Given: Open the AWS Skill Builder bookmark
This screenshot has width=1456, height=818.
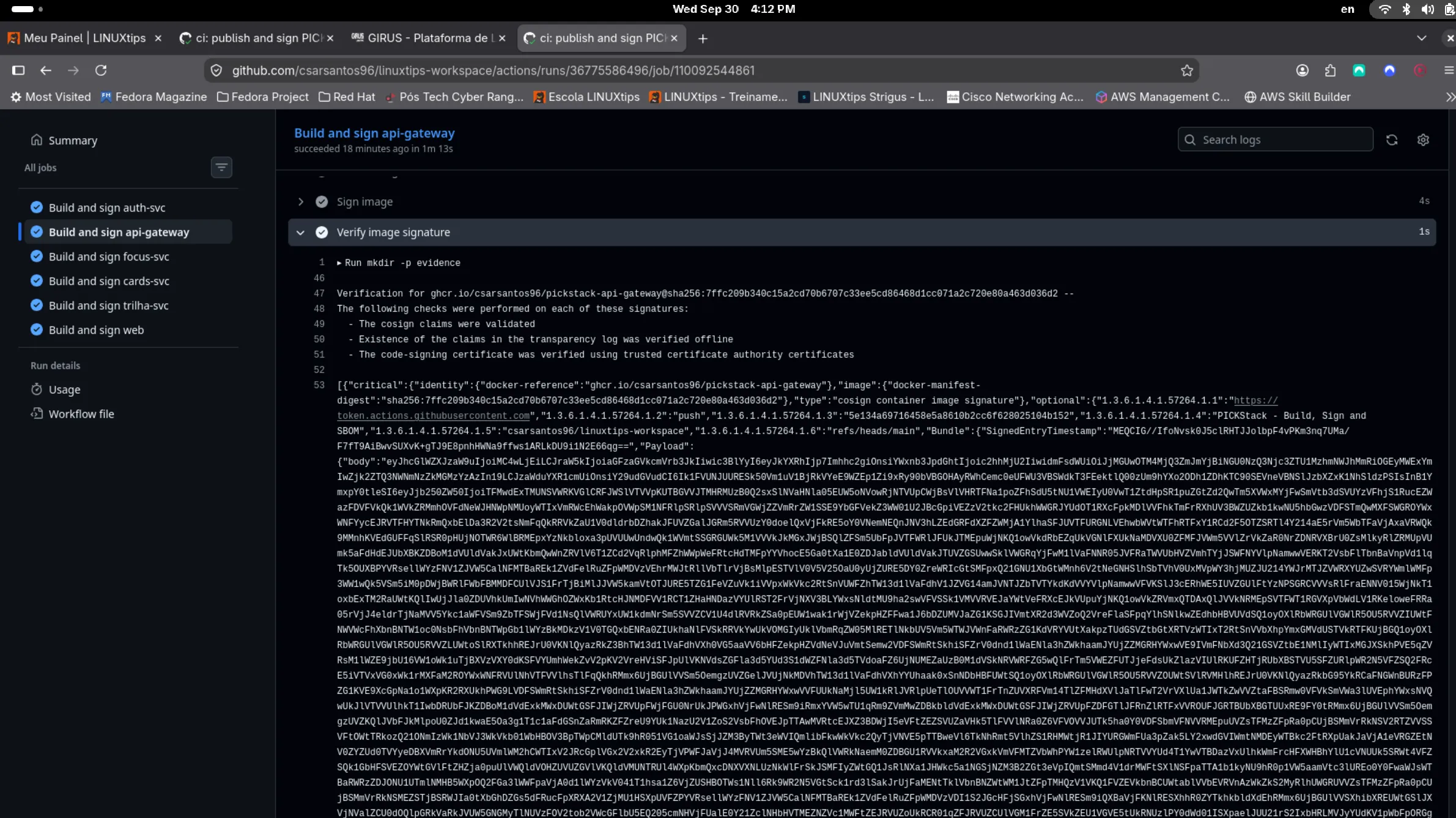Looking at the screenshot, I should point(1298,97).
